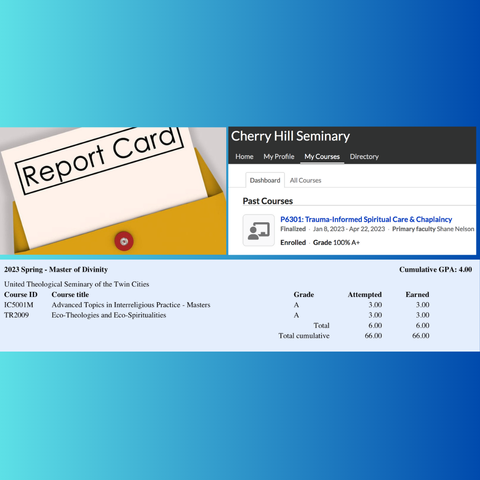The height and width of the screenshot is (480, 480).
Task: Open the Home menu item
Action: coord(244,156)
